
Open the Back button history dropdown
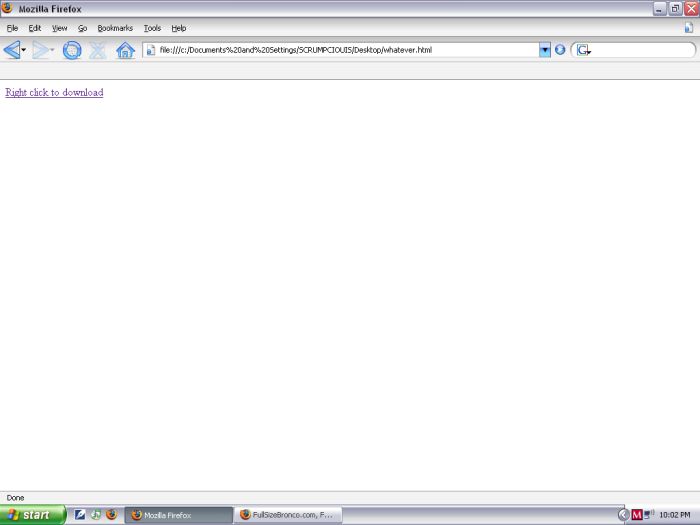[x=24, y=50]
